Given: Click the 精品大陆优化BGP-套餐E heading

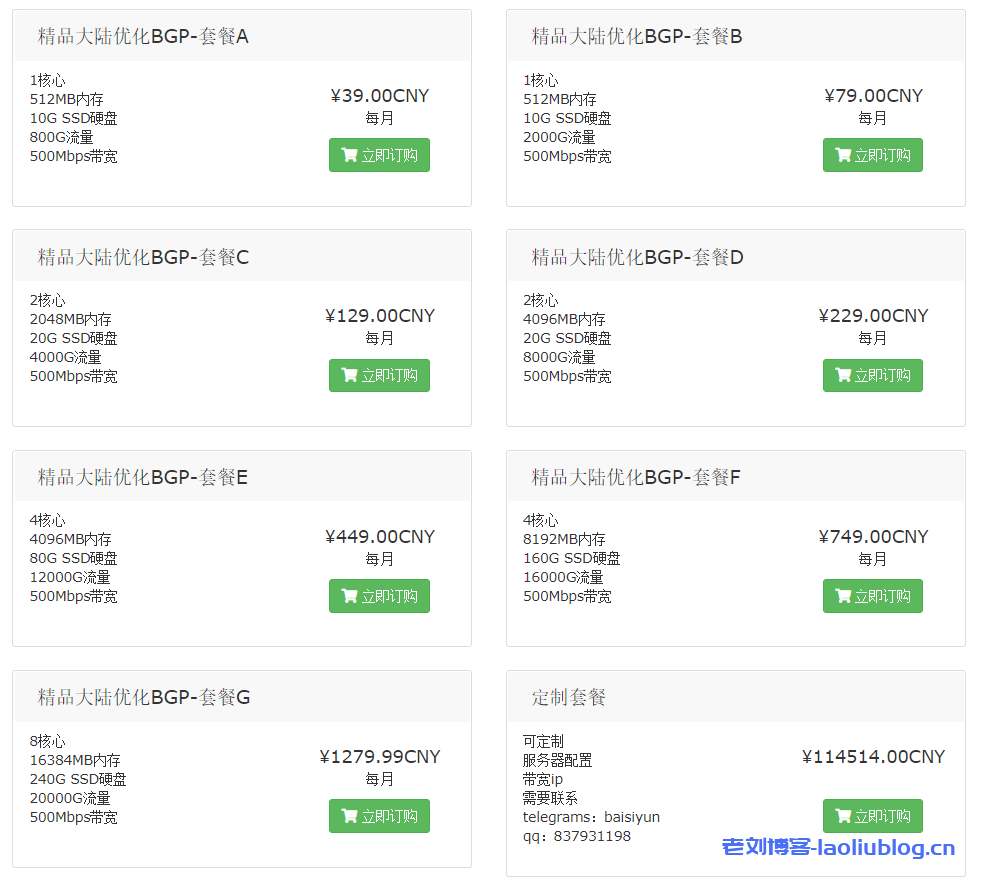Looking at the screenshot, I should [x=143, y=477].
